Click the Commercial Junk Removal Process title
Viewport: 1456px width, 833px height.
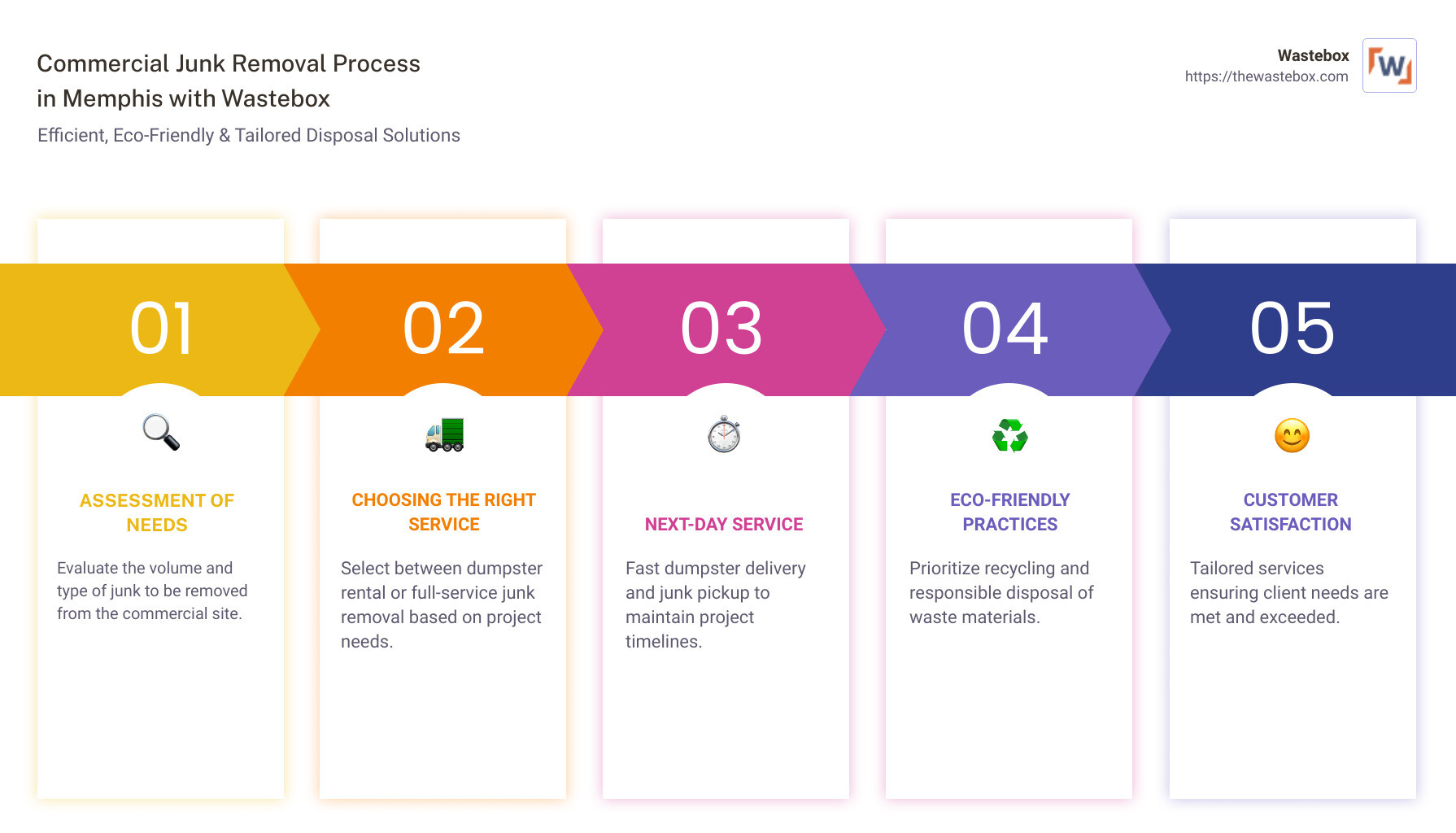[229, 81]
